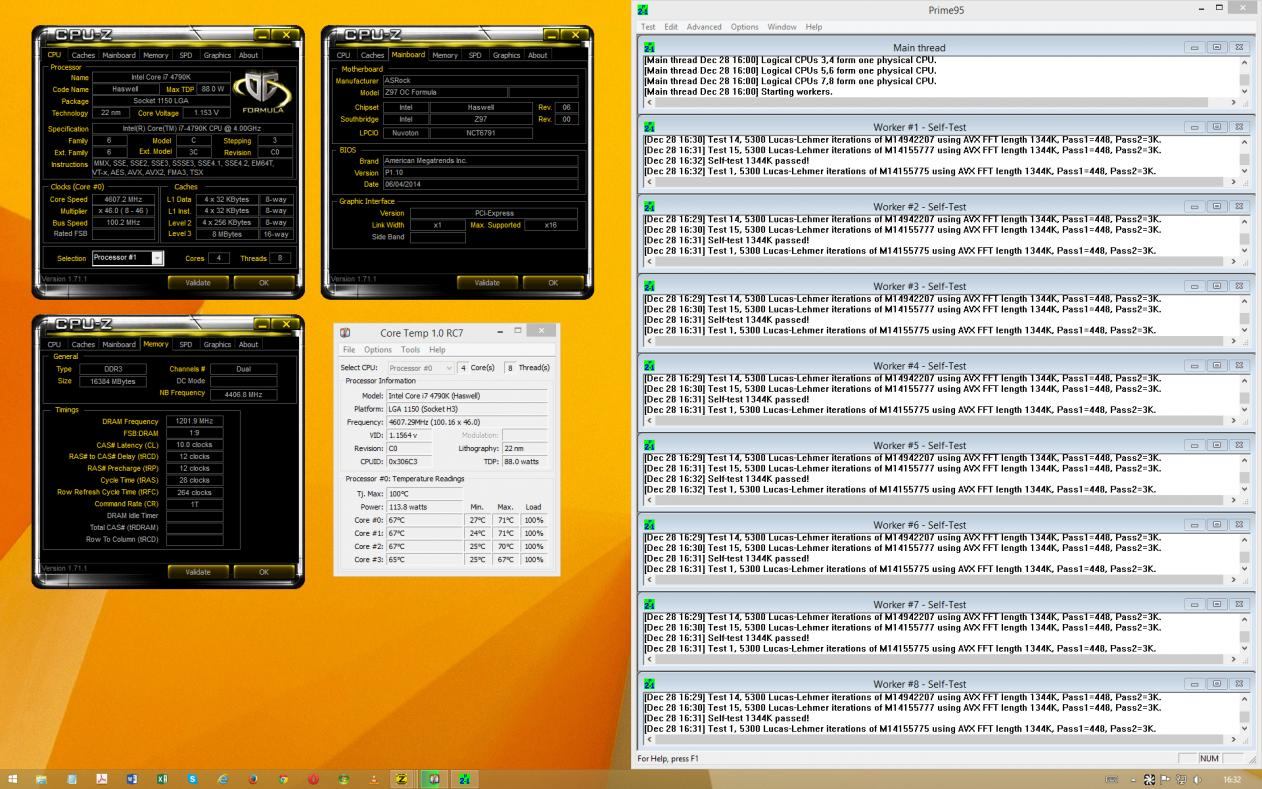
Task: Switch to Prime95 via its taskbar icon
Action: (464, 779)
